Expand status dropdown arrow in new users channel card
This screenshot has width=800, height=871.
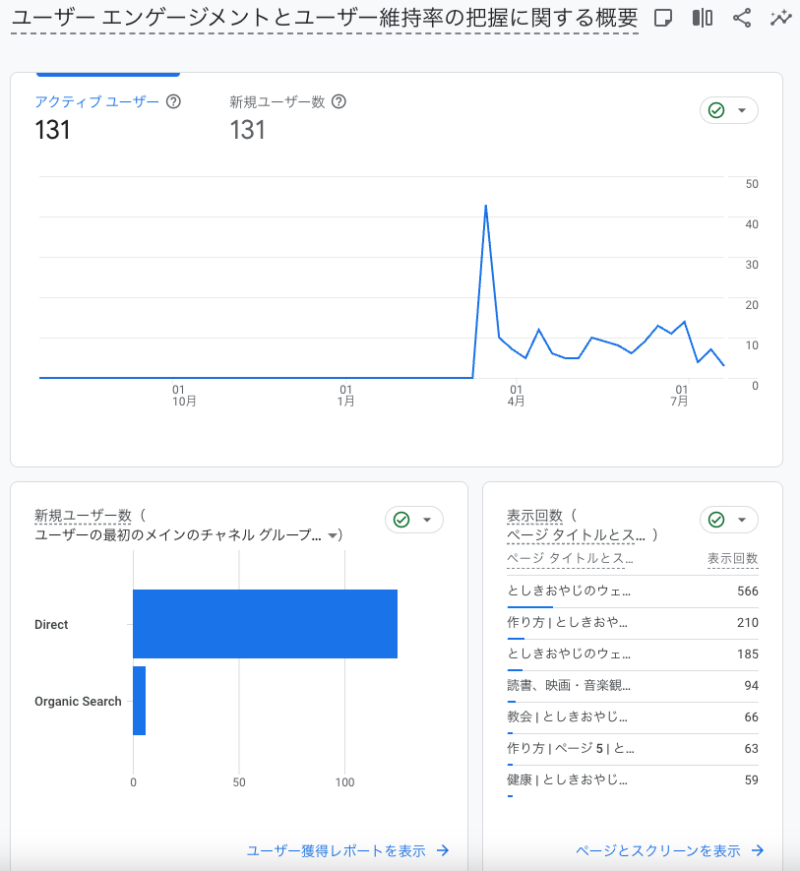[x=427, y=520]
